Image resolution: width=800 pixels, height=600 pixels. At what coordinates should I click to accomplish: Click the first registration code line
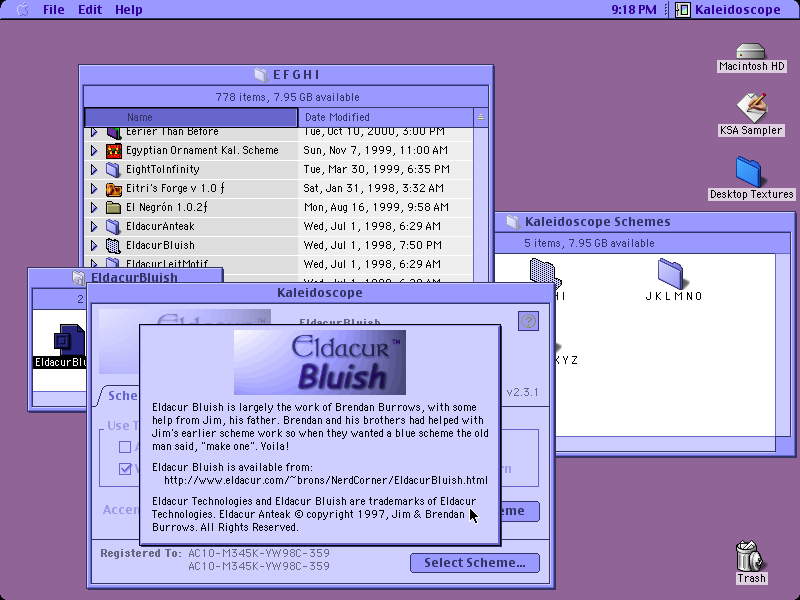259,553
